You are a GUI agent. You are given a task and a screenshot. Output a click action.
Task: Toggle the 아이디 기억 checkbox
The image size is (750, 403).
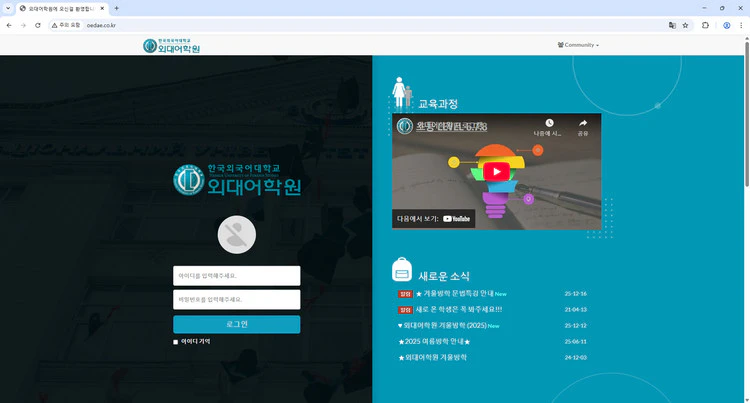[x=176, y=342]
